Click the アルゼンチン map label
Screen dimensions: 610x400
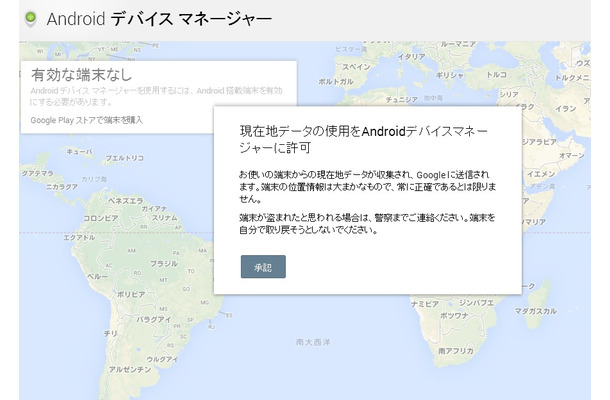pyautogui.click(x=130, y=369)
